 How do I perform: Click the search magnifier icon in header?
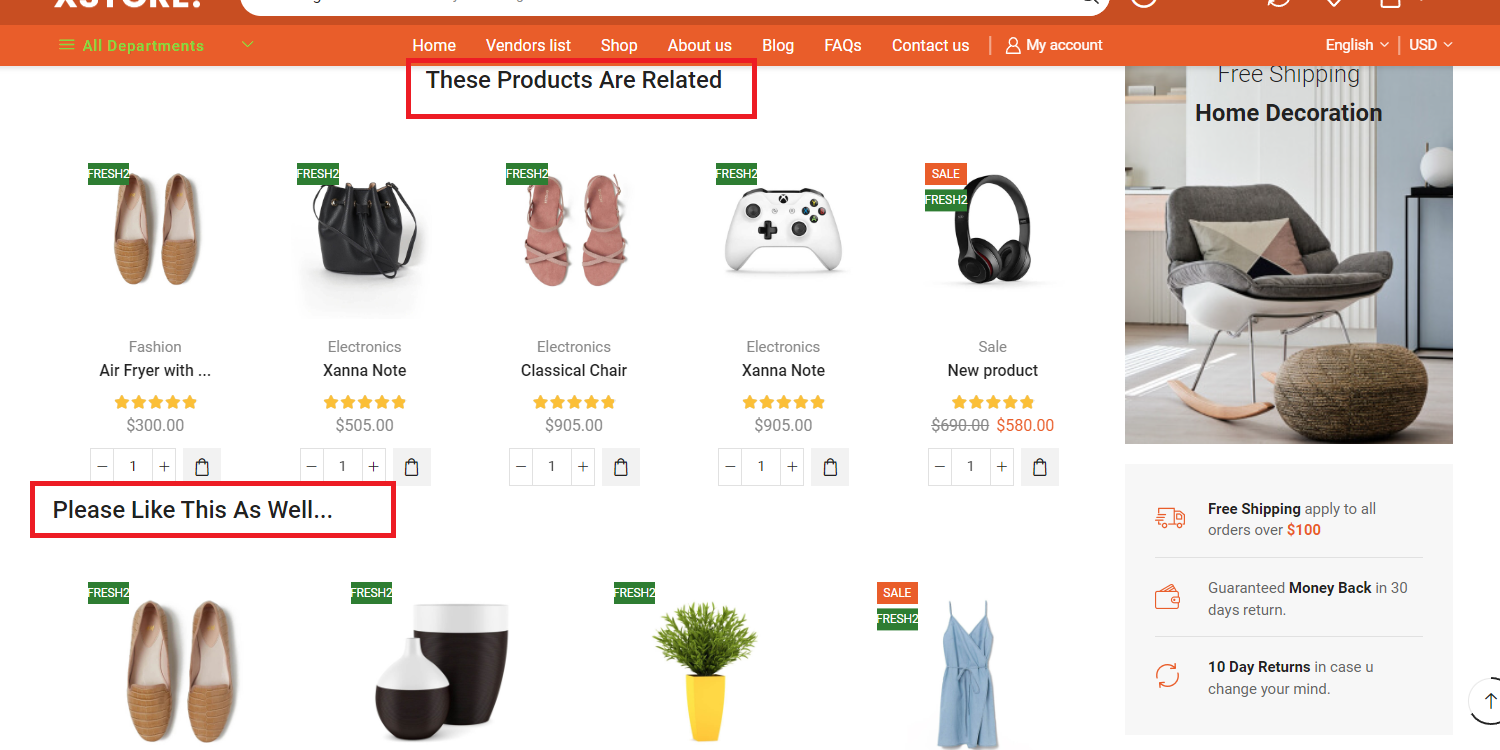pos(1088,3)
